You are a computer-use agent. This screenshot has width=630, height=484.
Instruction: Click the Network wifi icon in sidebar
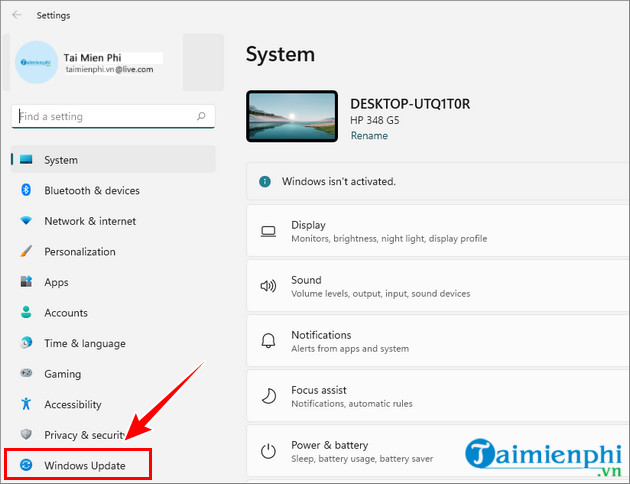pos(26,221)
